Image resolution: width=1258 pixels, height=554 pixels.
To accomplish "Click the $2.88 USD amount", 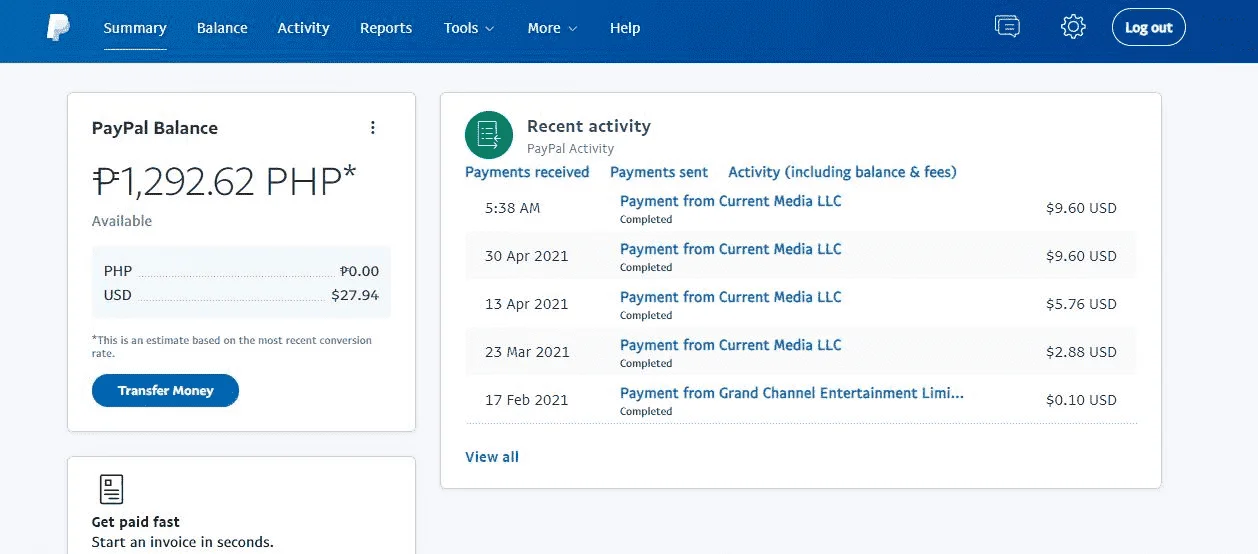I will coord(1081,352).
